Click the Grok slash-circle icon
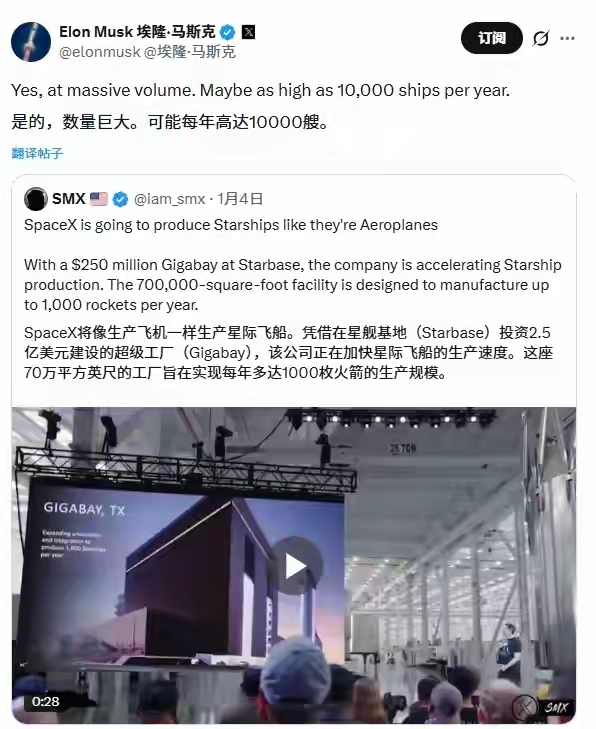 pyautogui.click(x=541, y=38)
